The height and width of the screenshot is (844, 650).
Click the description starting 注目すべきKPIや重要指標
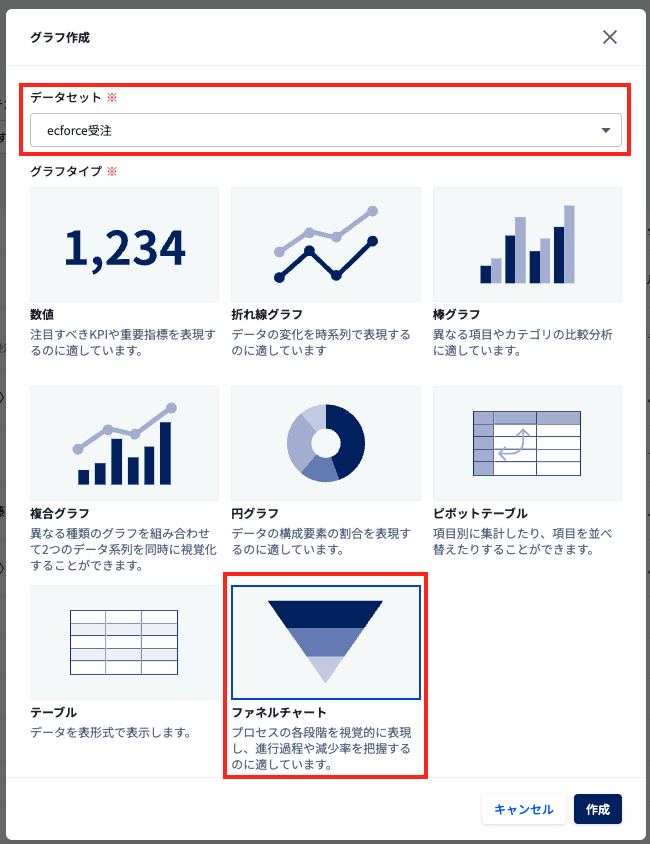pos(123,343)
